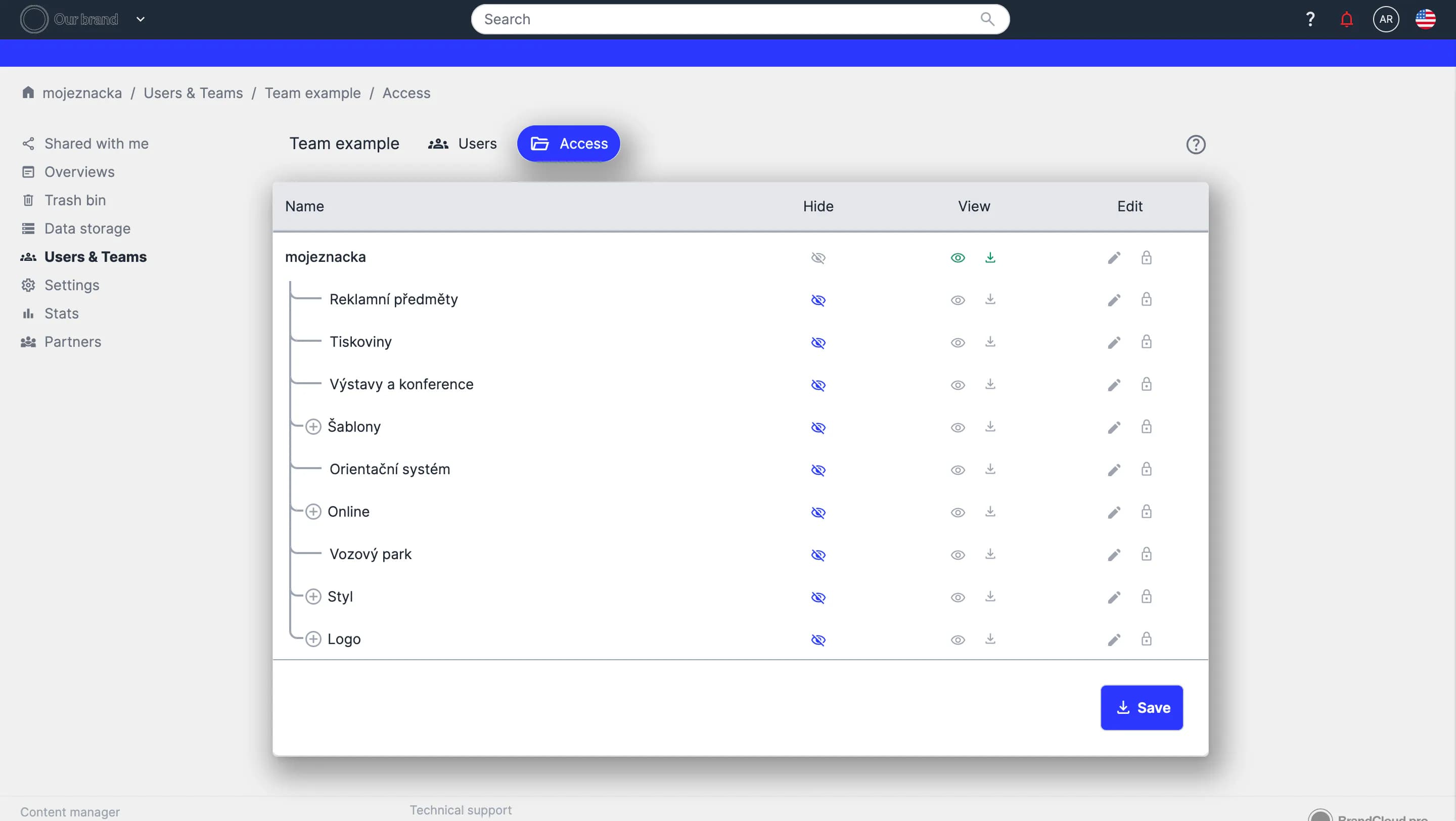Screen dimensions: 1456x821
Task: Click the lock icon for Šablony row
Action: (1146, 427)
